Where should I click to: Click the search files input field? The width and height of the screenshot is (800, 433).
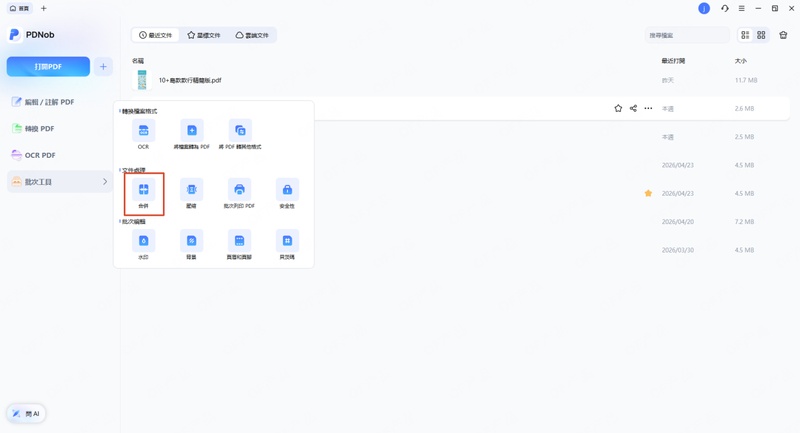point(687,35)
